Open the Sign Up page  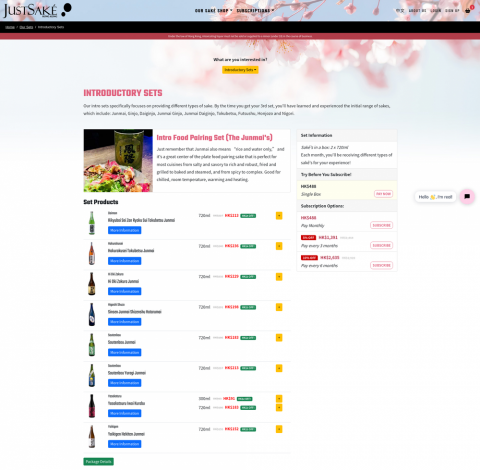click(452, 11)
